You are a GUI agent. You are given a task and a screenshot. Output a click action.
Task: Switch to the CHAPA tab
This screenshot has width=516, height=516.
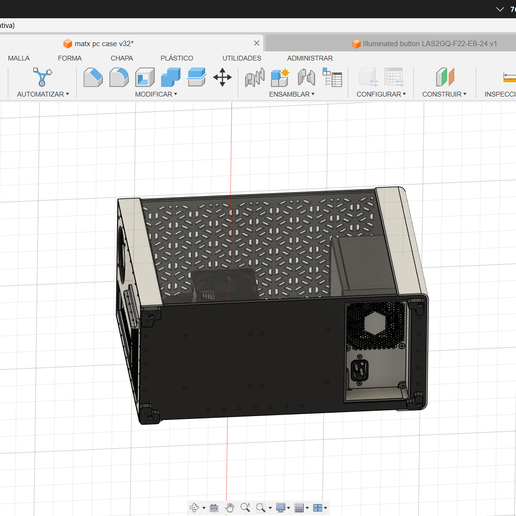point(122,58)
